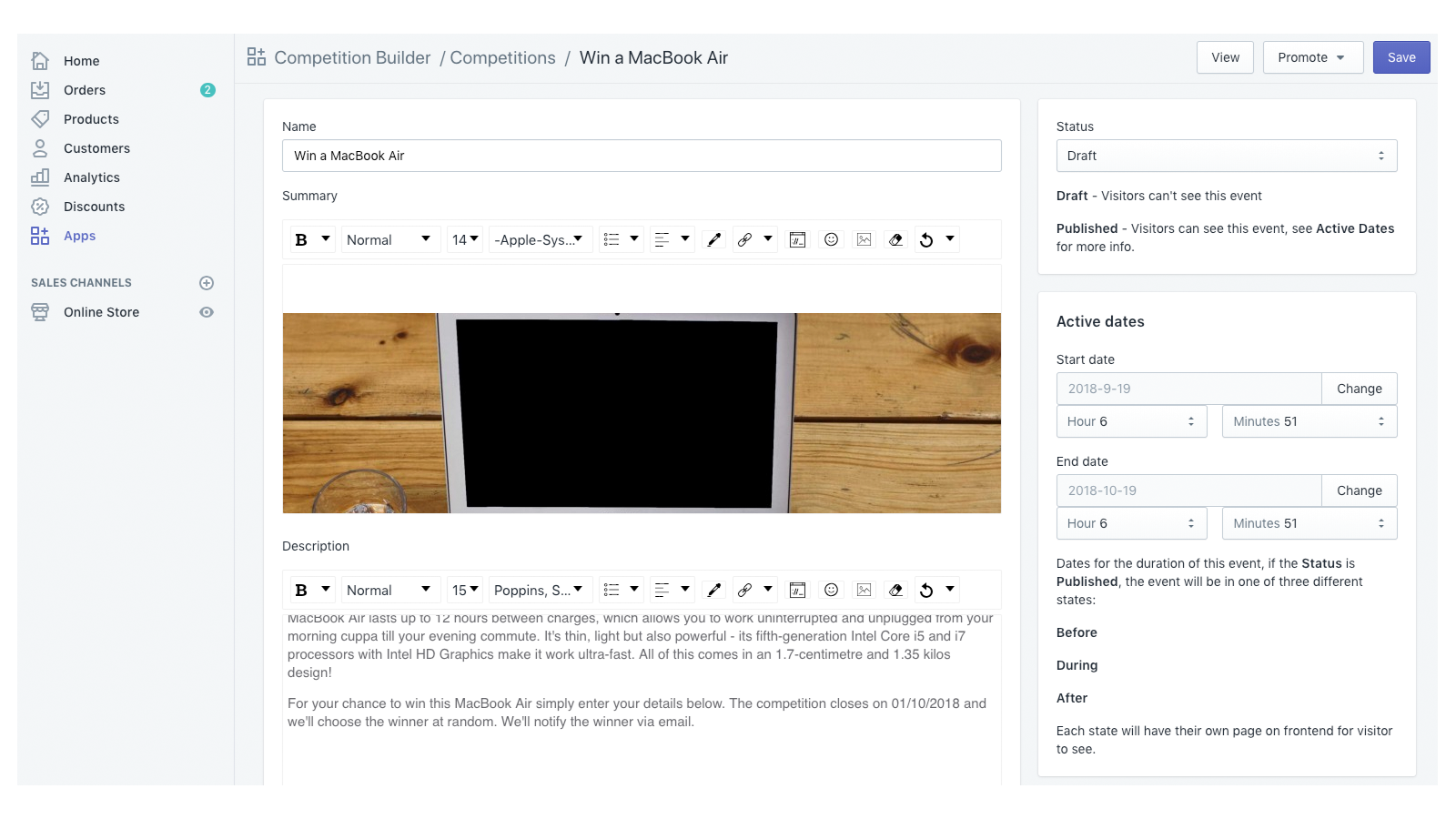
Task: Click the link icon in Description toolbar
Action: [744, 591]
